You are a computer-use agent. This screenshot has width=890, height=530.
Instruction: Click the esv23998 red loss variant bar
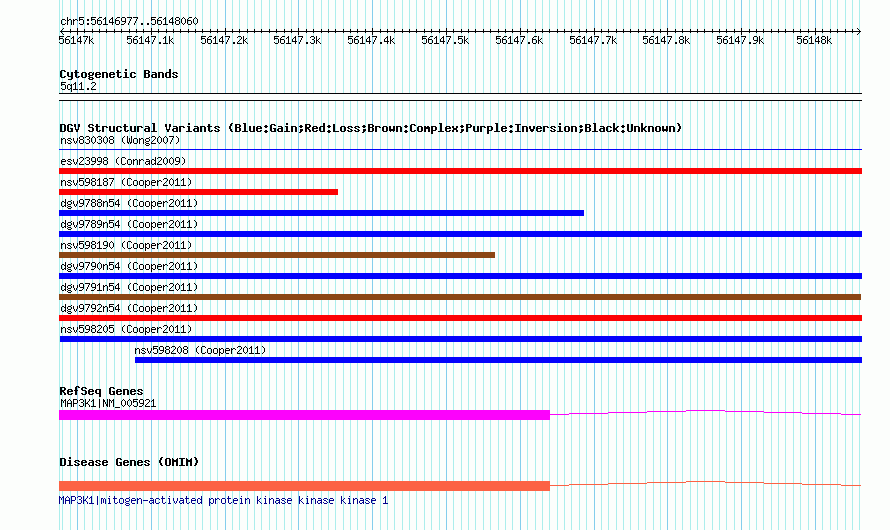[460, 171]
